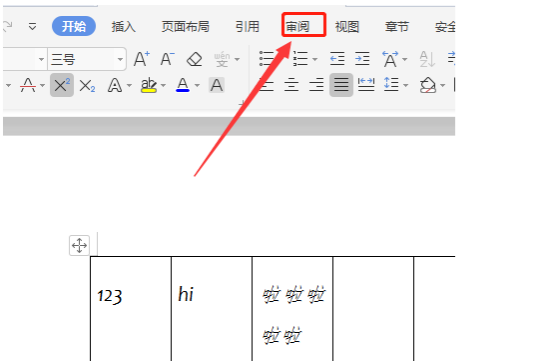Toggle the justify alignment button
The height and width of the screenshot is (364, 554).
pos(341,85)
